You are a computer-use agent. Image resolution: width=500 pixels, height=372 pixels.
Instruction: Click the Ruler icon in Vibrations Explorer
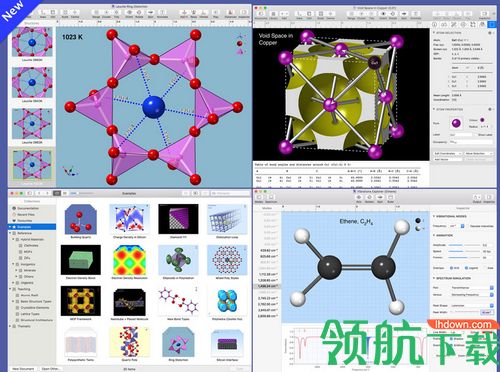pyautogui.click(x=390, y=197)
